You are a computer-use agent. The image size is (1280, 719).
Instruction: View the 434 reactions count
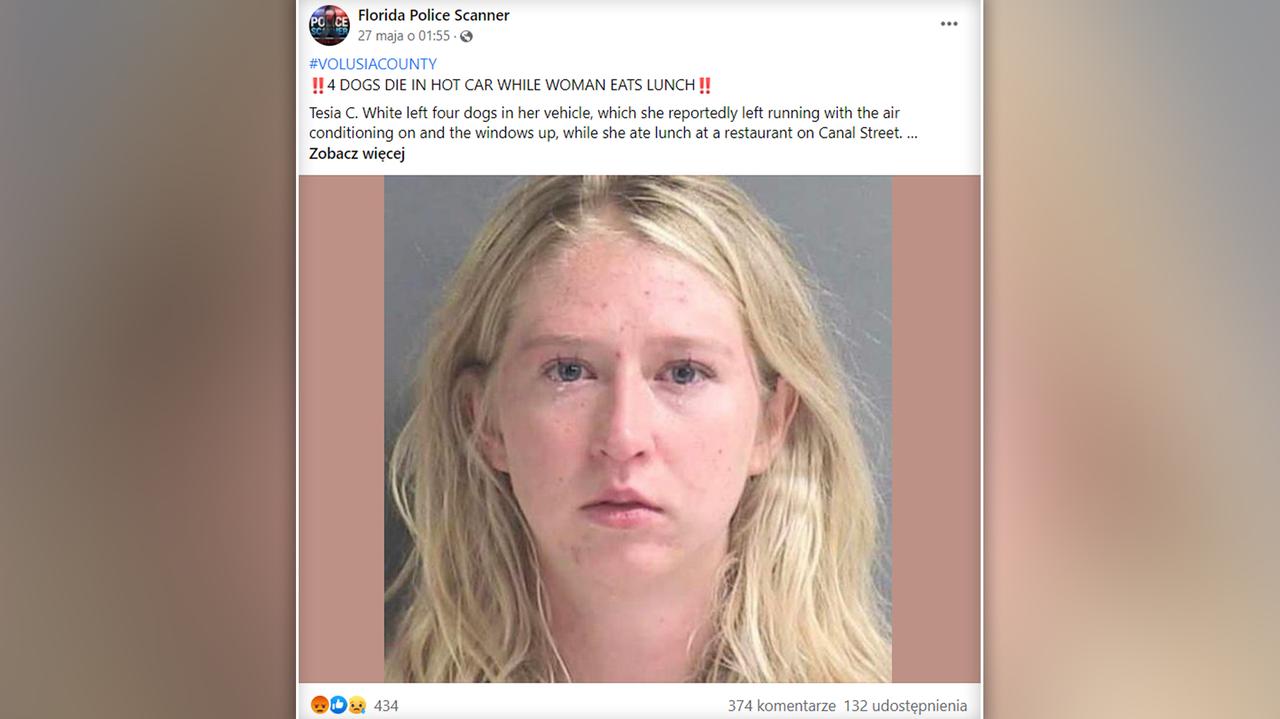386,706
